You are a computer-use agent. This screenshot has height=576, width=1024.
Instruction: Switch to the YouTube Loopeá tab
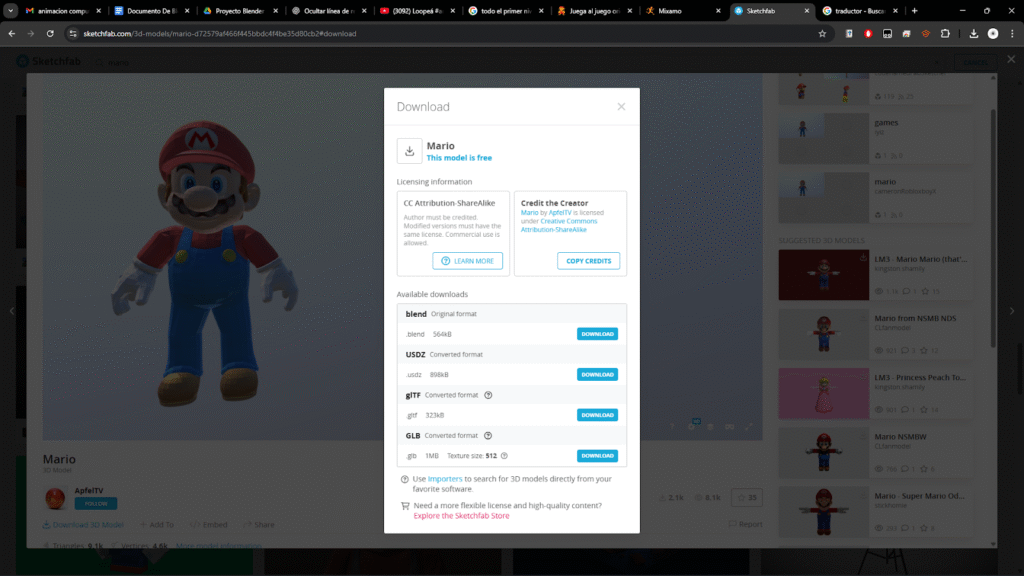click(x=418, y=10)
